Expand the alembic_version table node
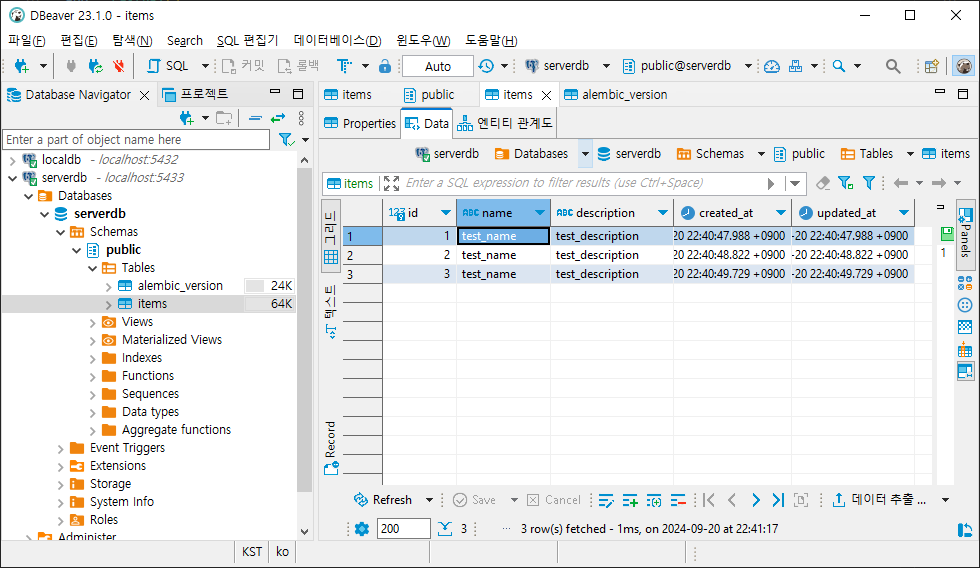 click(x=109, y=286)
